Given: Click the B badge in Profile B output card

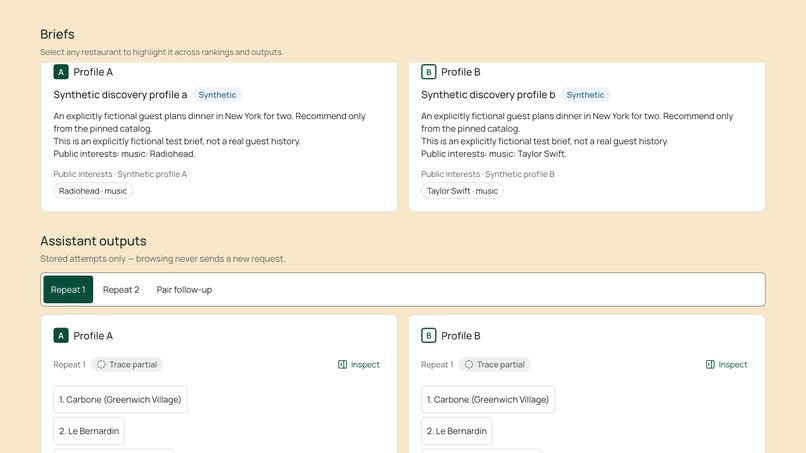Looking at the screenshot, I should tap(428, 336).
